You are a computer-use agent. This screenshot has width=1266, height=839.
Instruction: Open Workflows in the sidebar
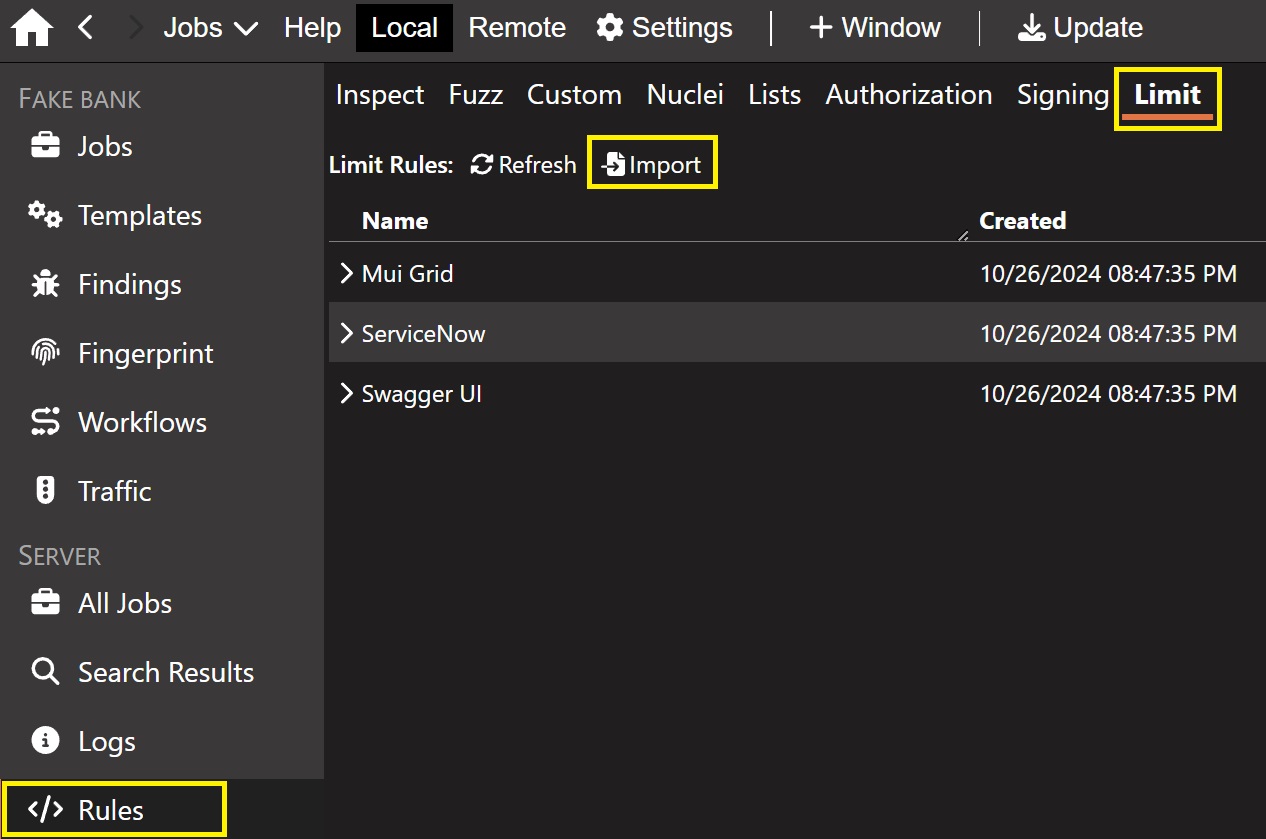pos(142,423)
